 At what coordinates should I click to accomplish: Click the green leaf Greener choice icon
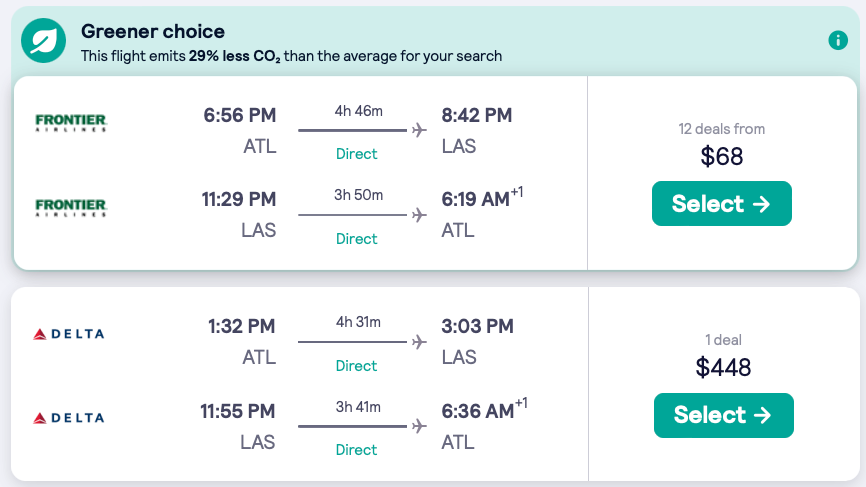pos(45,41)
